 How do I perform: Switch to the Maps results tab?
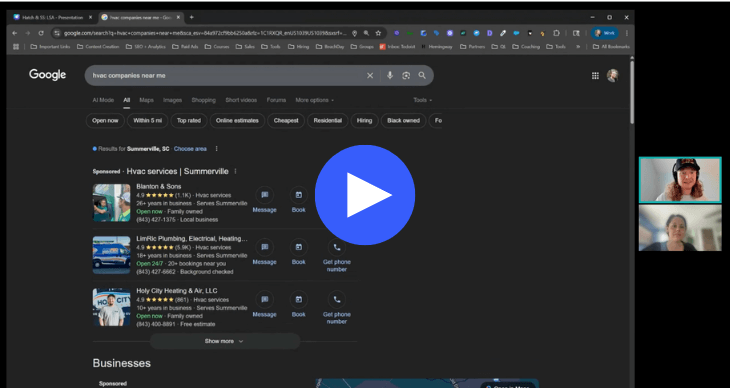pos(146,100)
